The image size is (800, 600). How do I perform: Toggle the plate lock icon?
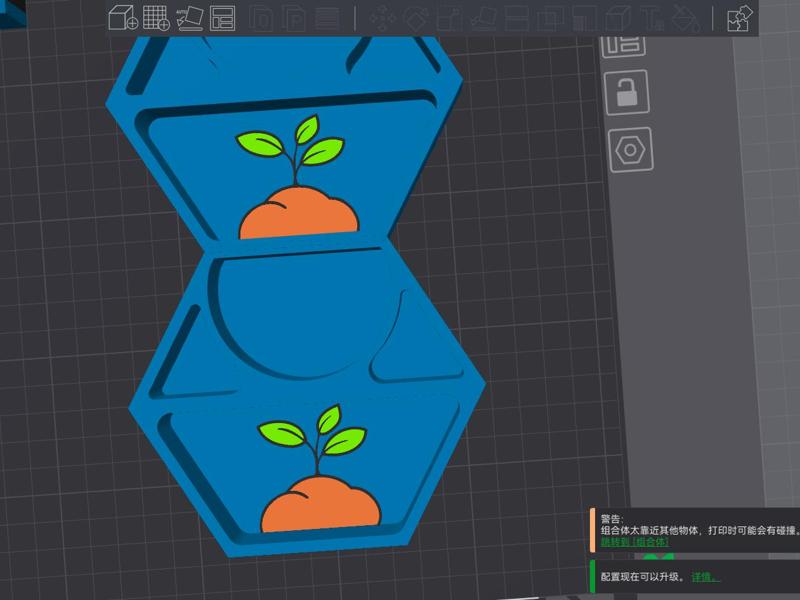tap(626, 92)
